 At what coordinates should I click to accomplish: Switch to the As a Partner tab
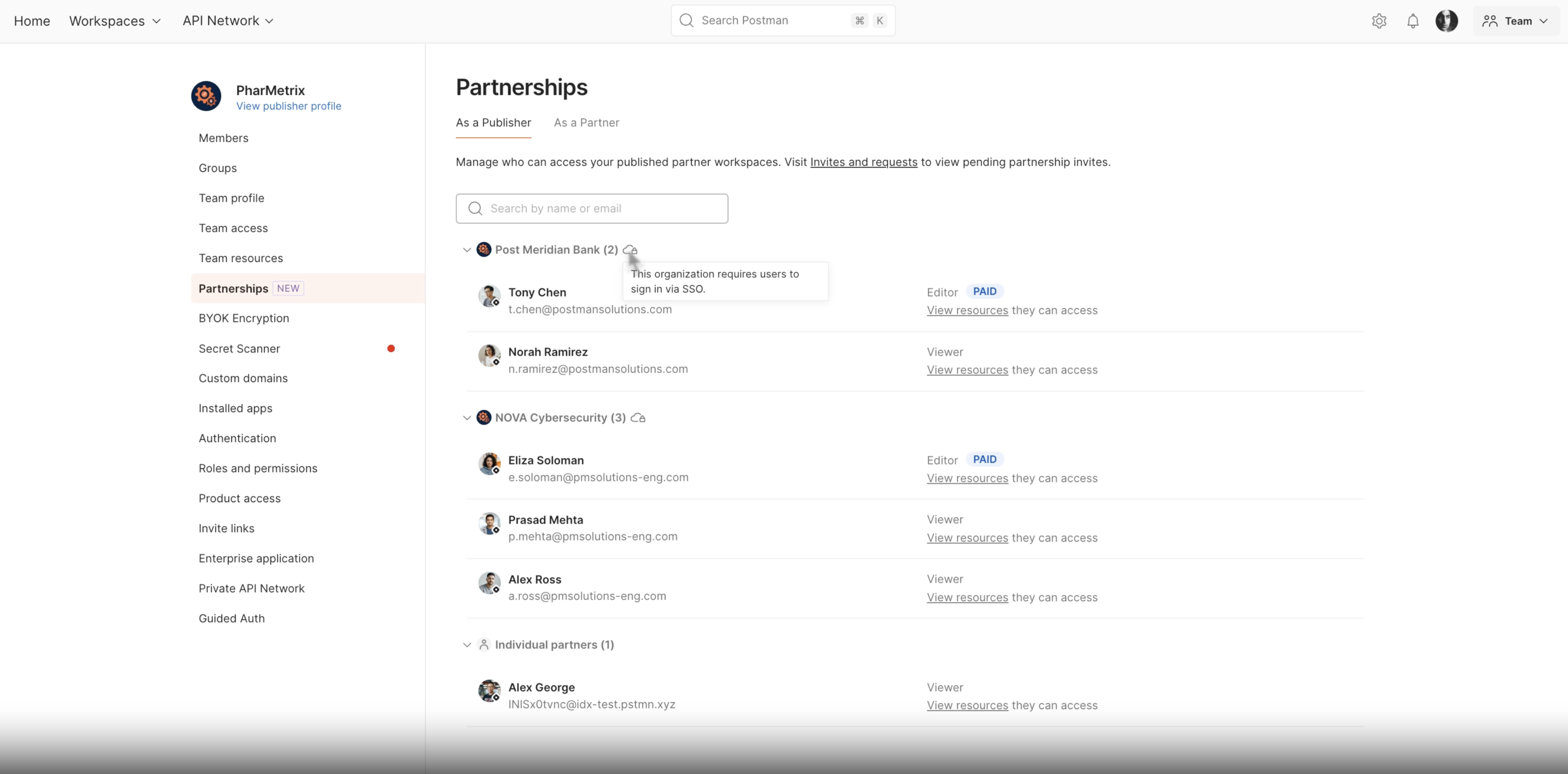586,122
